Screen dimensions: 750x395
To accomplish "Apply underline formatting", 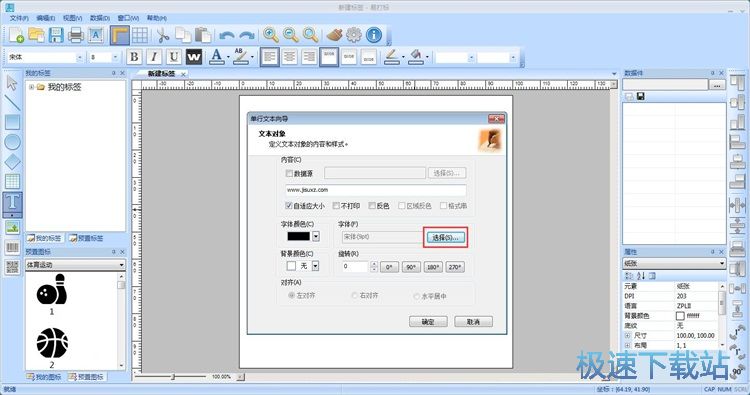I will (174, 57).
